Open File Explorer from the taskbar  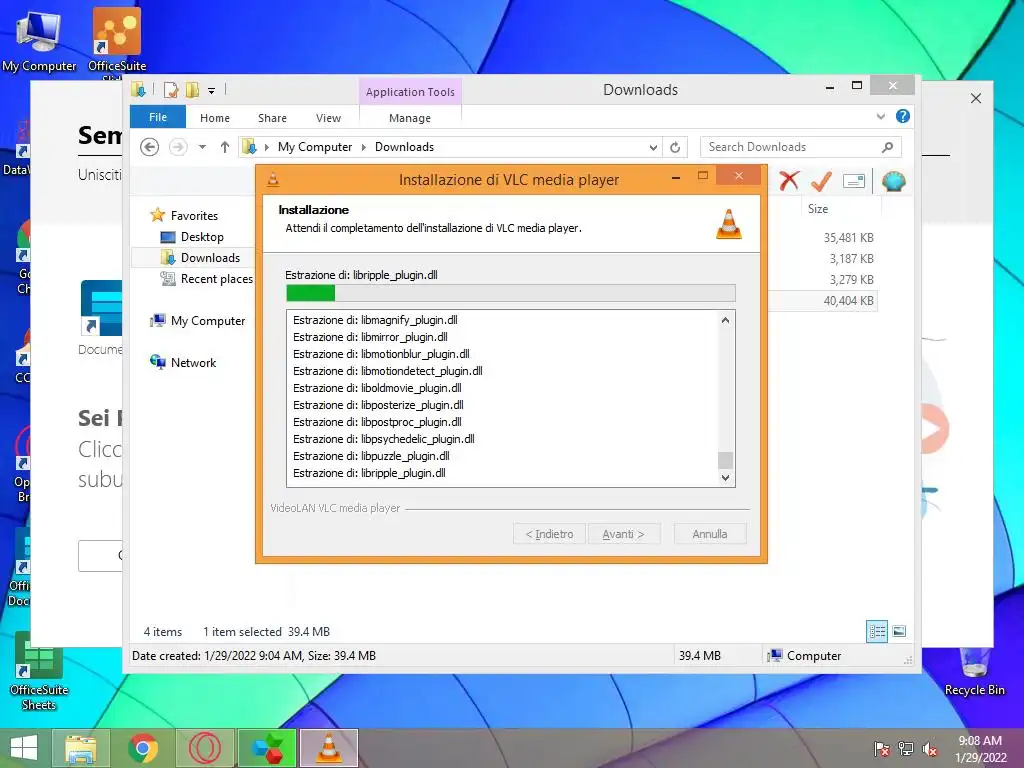click(x=81, y=748)
